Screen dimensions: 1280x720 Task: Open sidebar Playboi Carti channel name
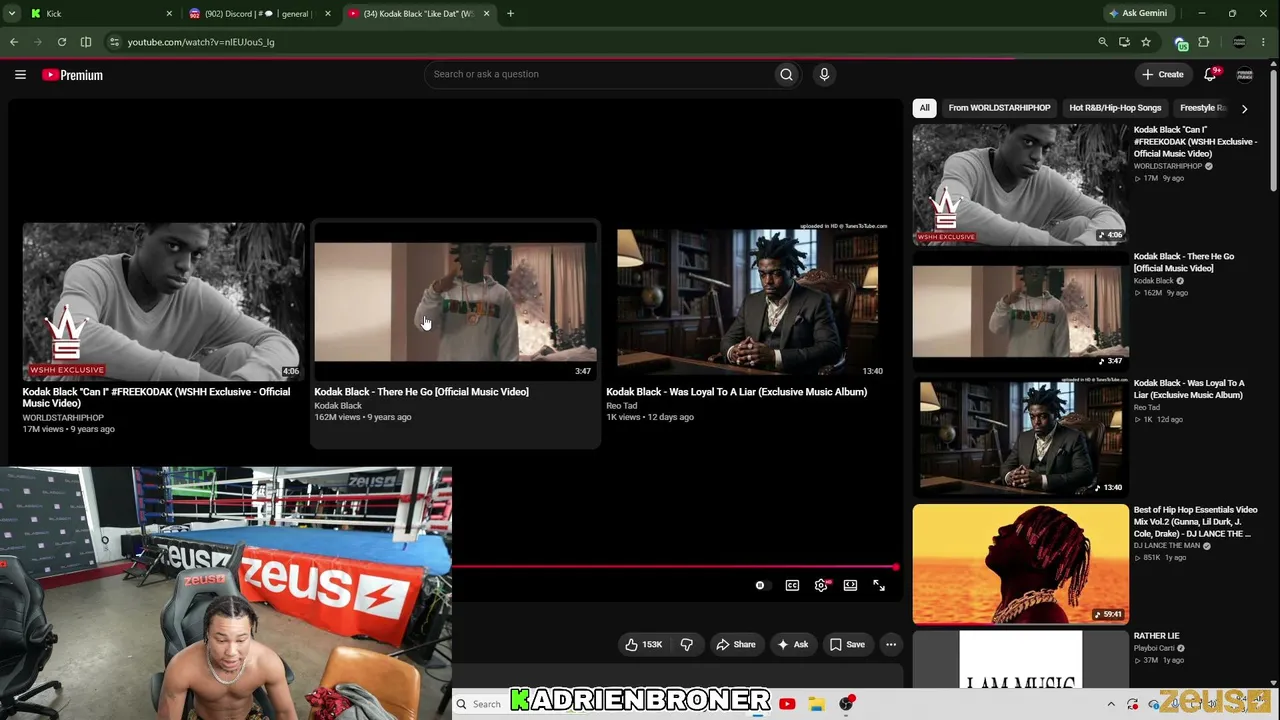pos(1154,648)
